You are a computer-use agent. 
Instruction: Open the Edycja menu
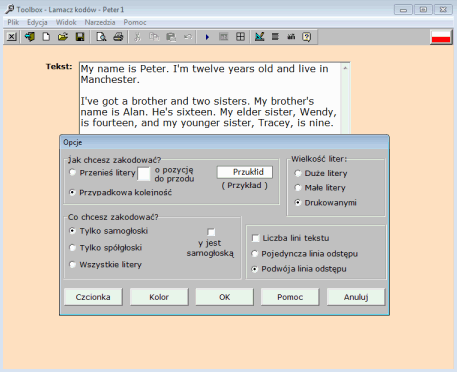(37, 22)
